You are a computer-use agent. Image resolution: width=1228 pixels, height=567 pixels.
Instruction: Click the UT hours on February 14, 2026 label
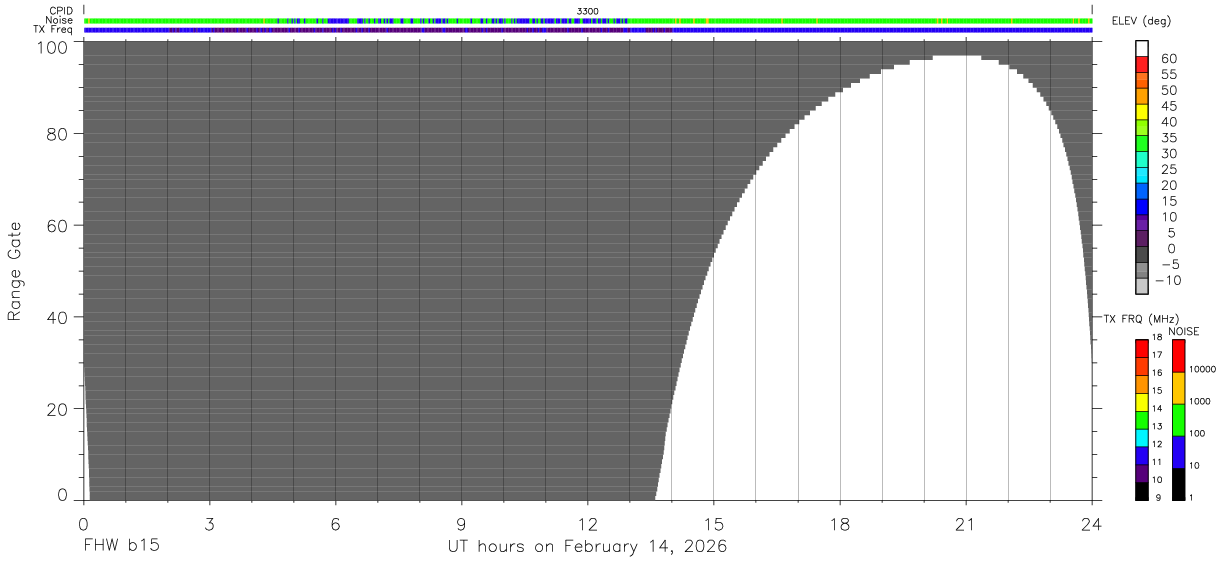point(587,546)
